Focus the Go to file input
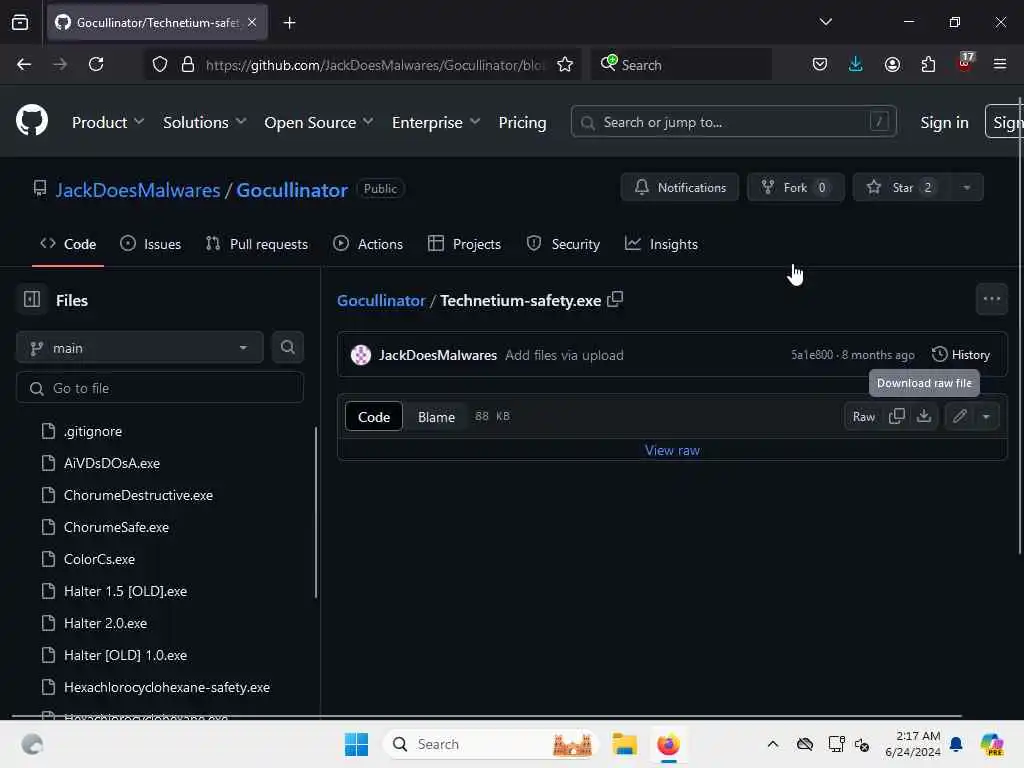1024x768 pixels. pos(160,388)
